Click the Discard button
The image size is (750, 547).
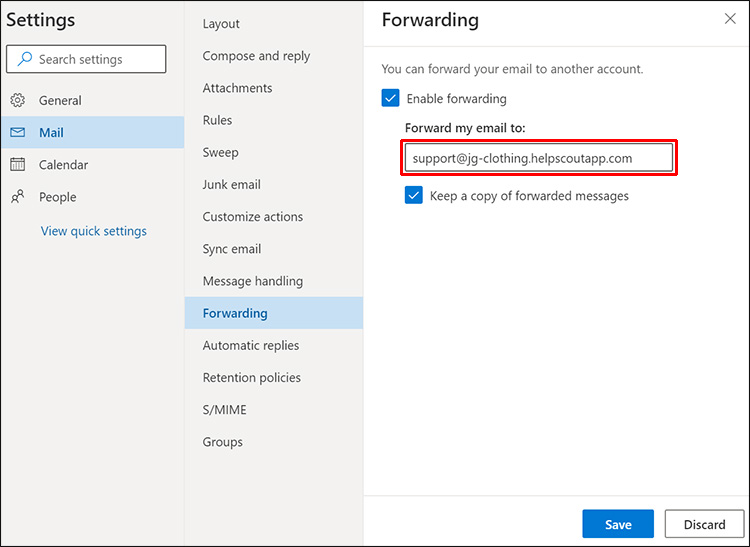coord(704,524)
